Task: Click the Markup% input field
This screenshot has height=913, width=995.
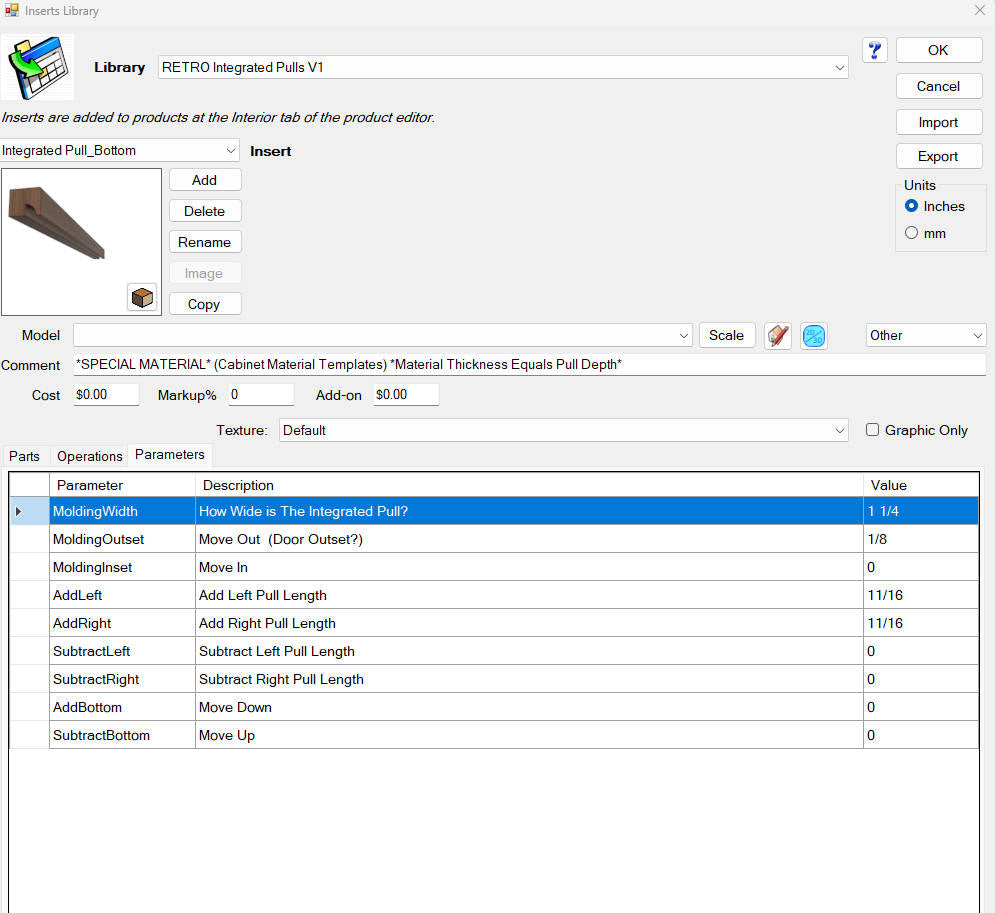Action: [261, 395]
